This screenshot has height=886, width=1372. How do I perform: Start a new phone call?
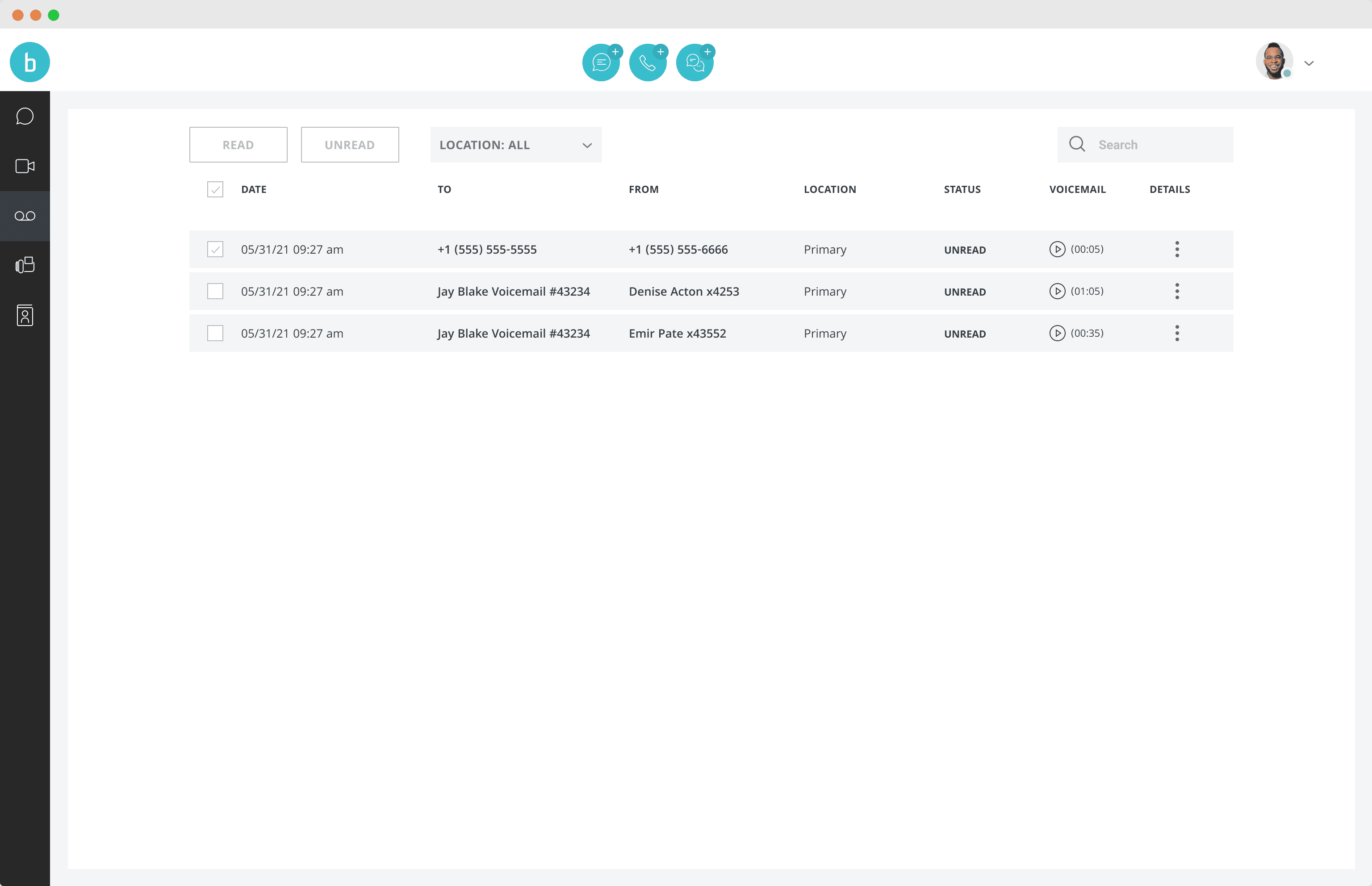(x=648, y=62)
